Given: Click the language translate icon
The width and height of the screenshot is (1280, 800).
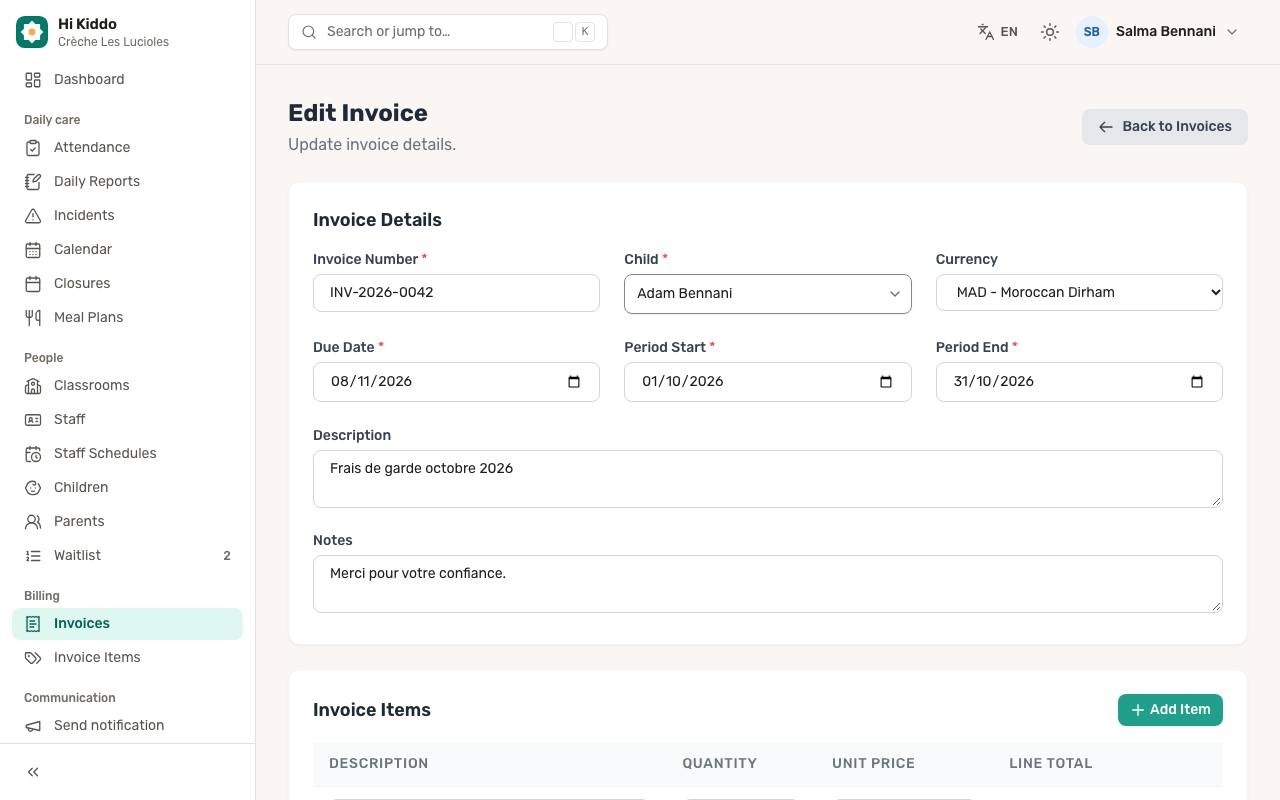Looking at the screenshot, I should coord(986,32).
